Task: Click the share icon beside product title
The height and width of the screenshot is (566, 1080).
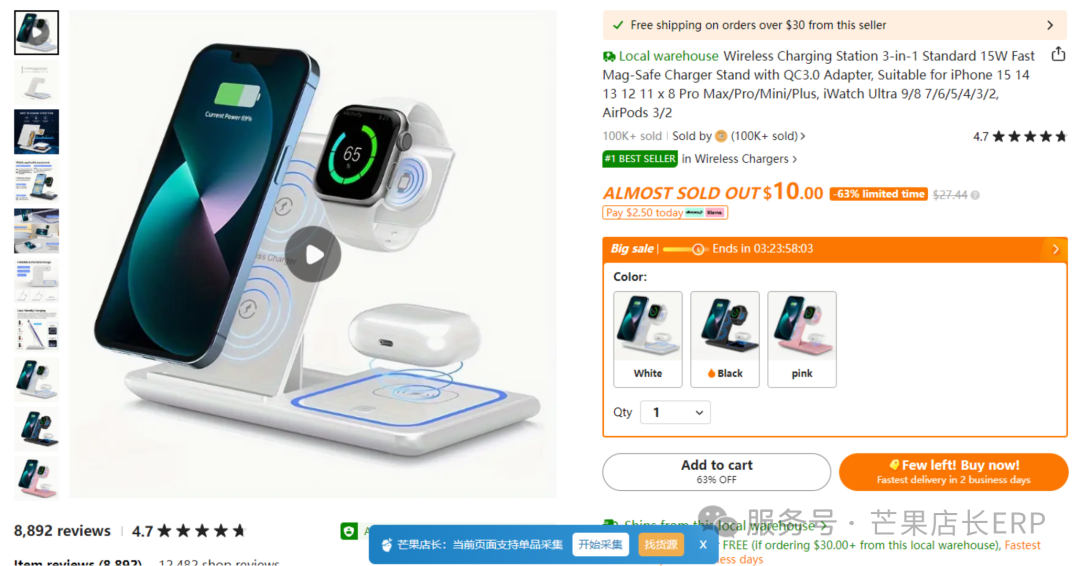Action: click(x=1058, y=54)
